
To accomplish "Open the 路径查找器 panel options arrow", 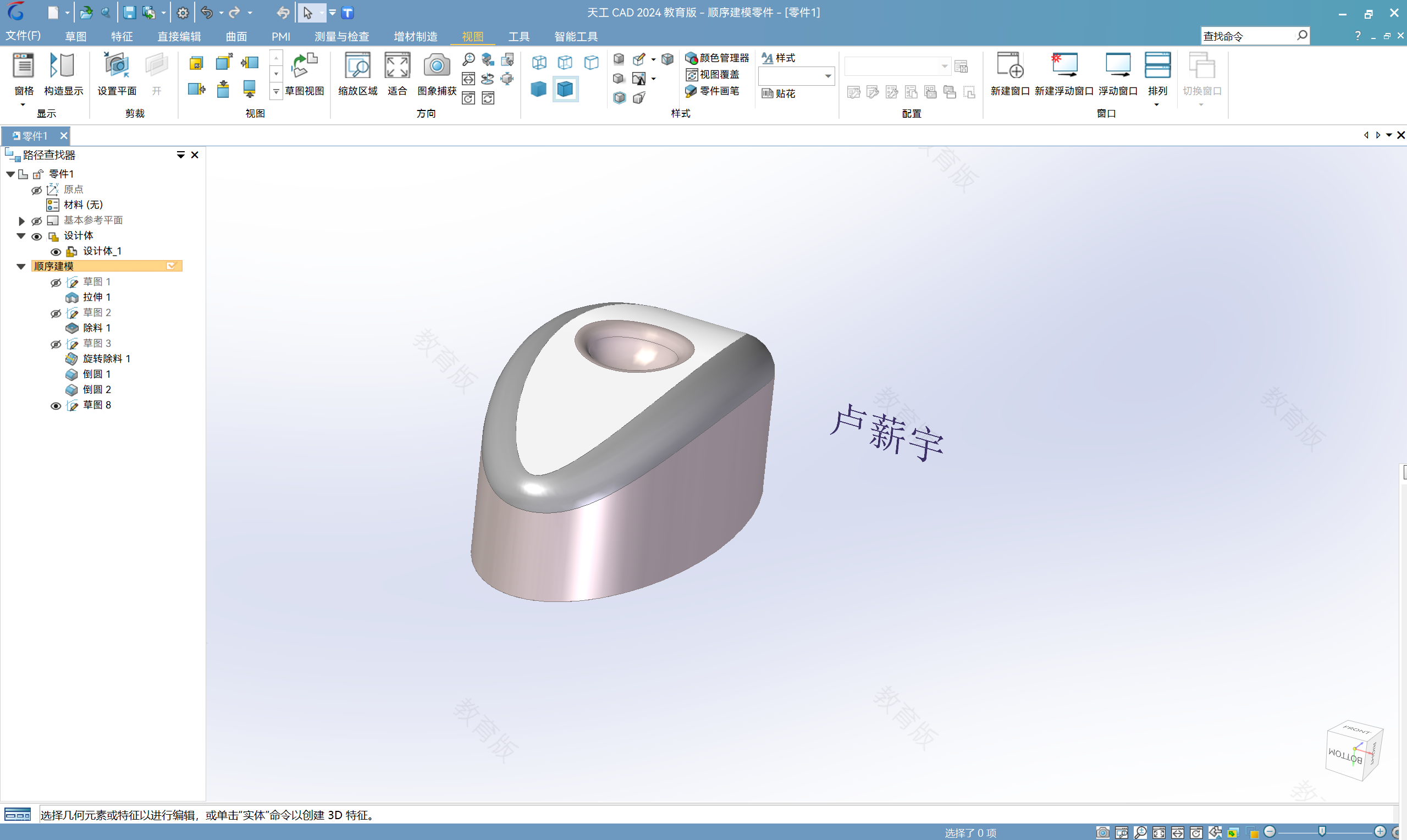I will 180,154.
